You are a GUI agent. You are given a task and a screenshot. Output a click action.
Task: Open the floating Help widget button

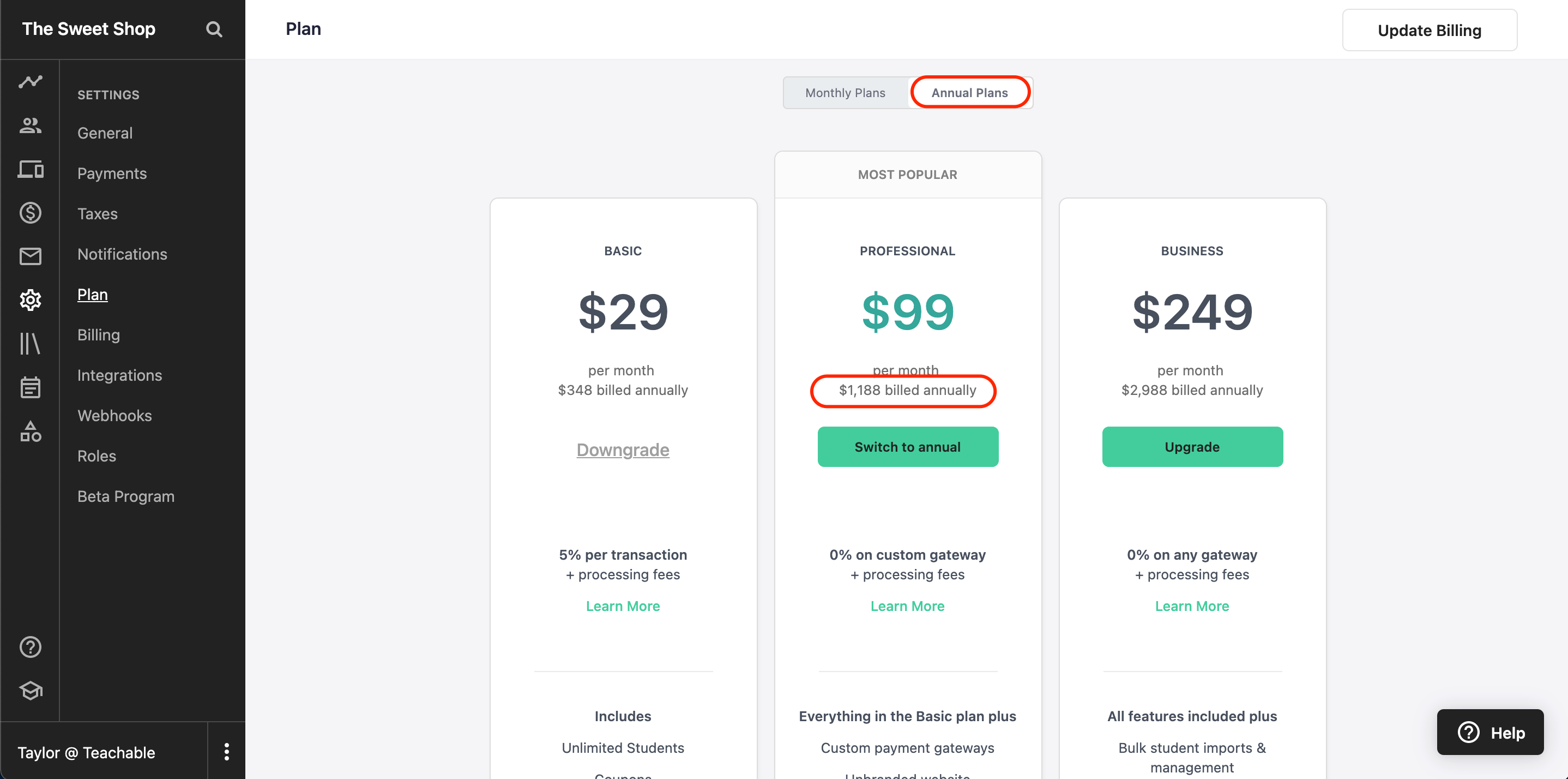tap(1490, 732)
